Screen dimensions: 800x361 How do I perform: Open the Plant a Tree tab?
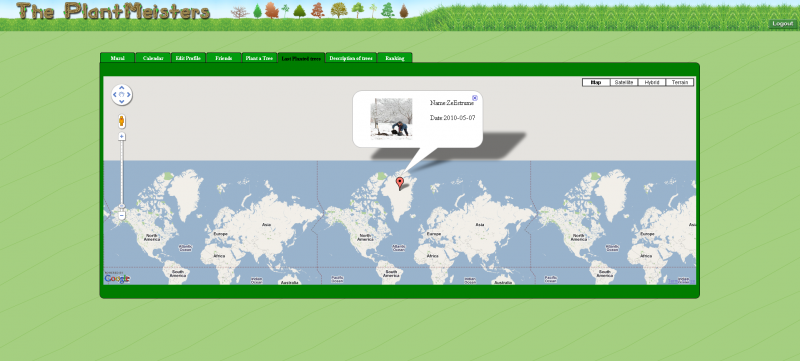pos(259,58)
